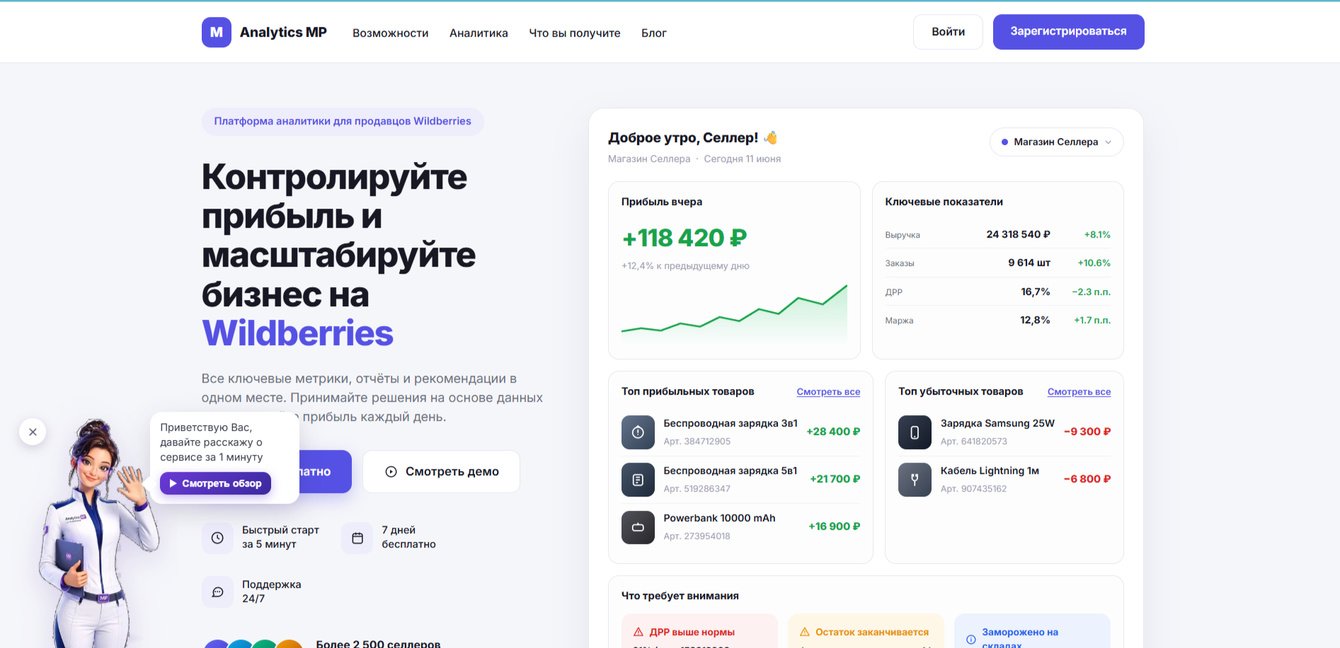
Task: Click the warning icon on ДРР выше нормы
Action: 638,632
